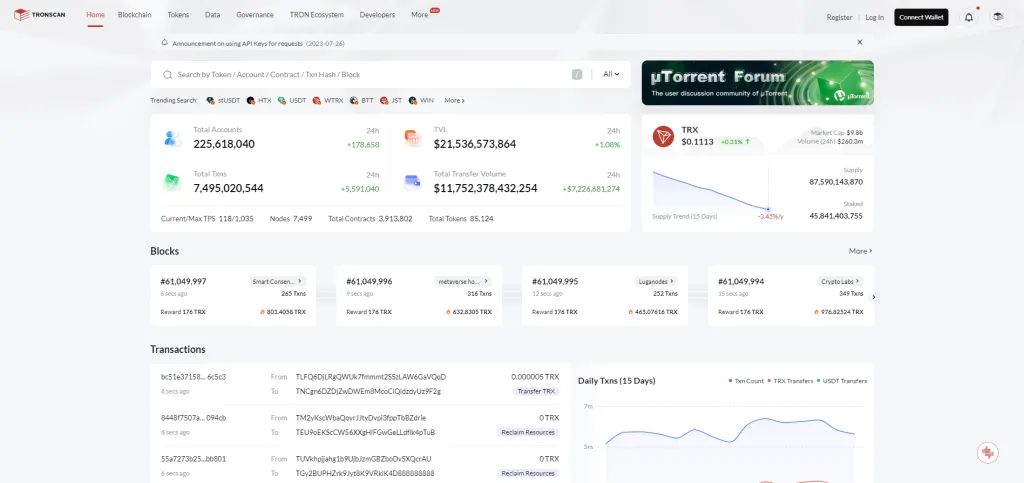1024x483 pixels.
Task: Expand More trending searches
Action: (454, 100)
